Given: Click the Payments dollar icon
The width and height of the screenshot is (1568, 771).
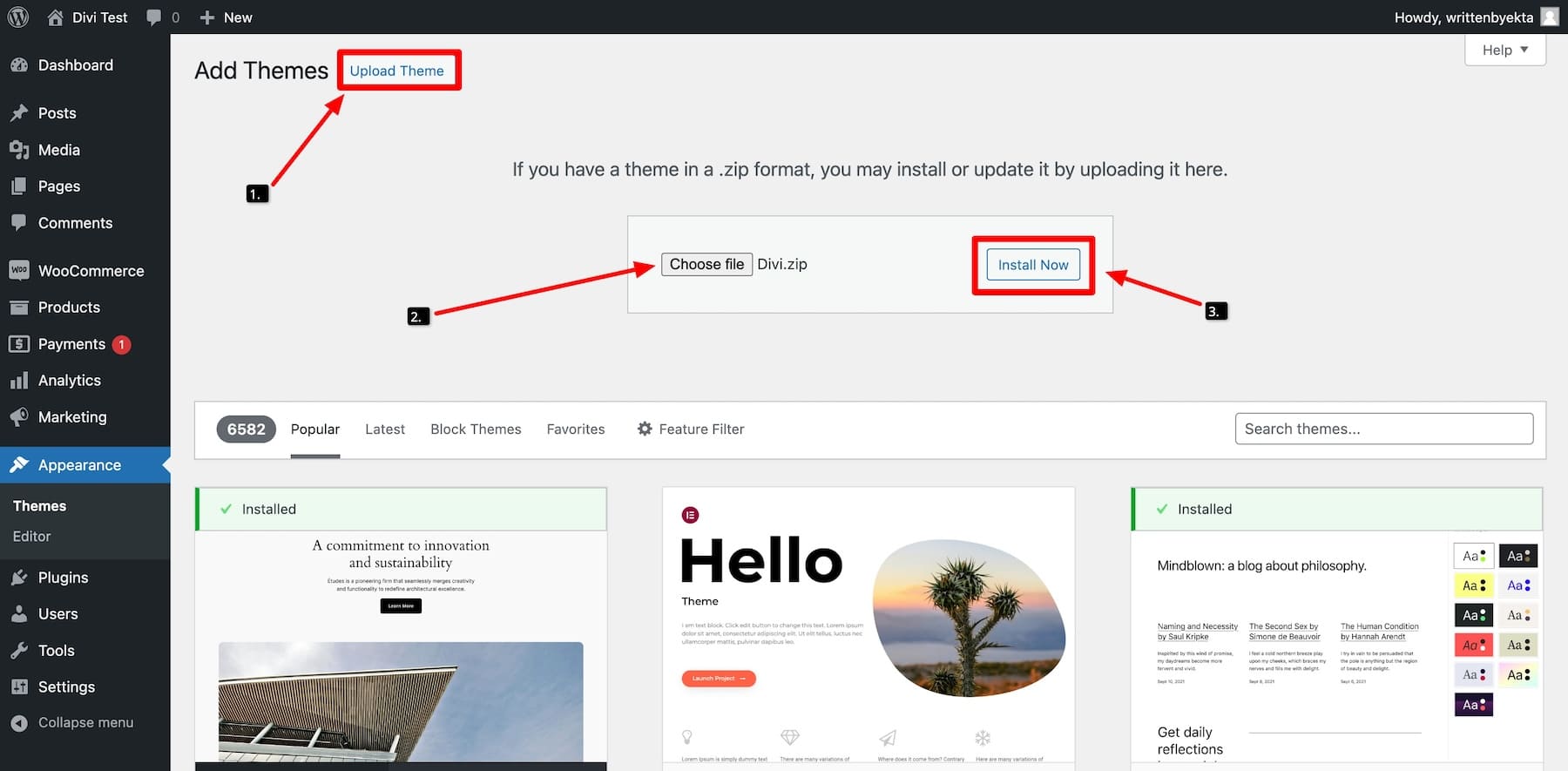Looking at the screenshot, I should click(19, 343).
